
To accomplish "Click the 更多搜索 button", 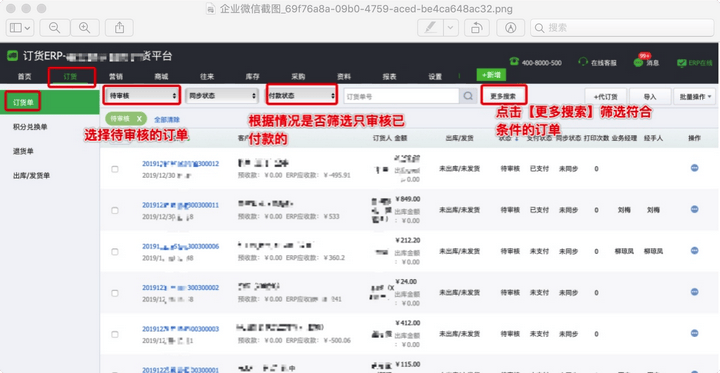I will [x=503, y=97].
